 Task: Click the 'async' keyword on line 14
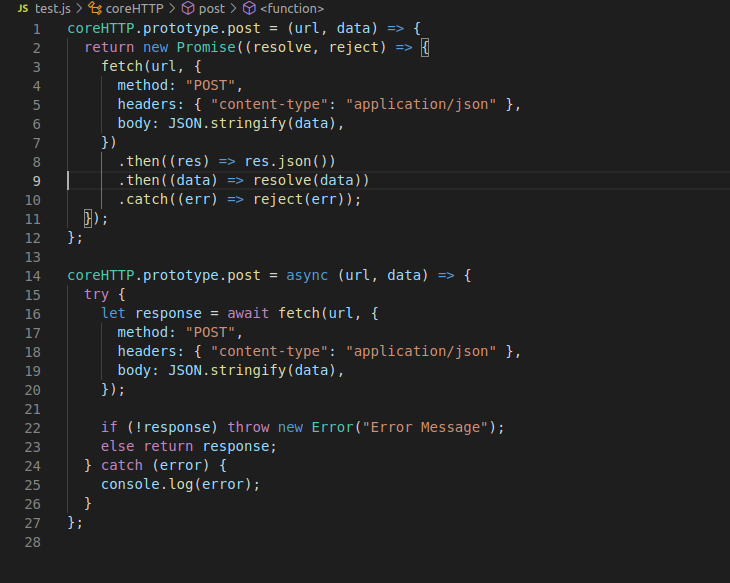(x=307, y=276)
